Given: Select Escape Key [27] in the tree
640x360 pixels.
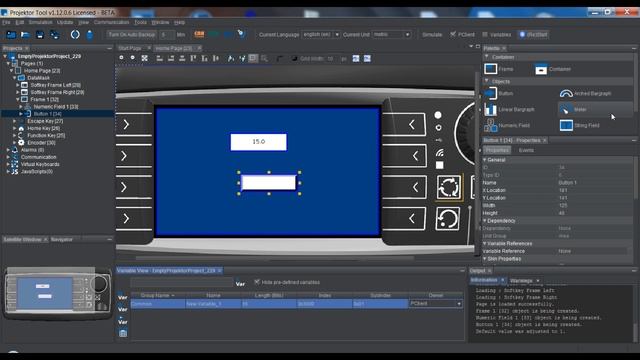Looking at the screenshot, I should pyautogui.click(x=45, y=121).
